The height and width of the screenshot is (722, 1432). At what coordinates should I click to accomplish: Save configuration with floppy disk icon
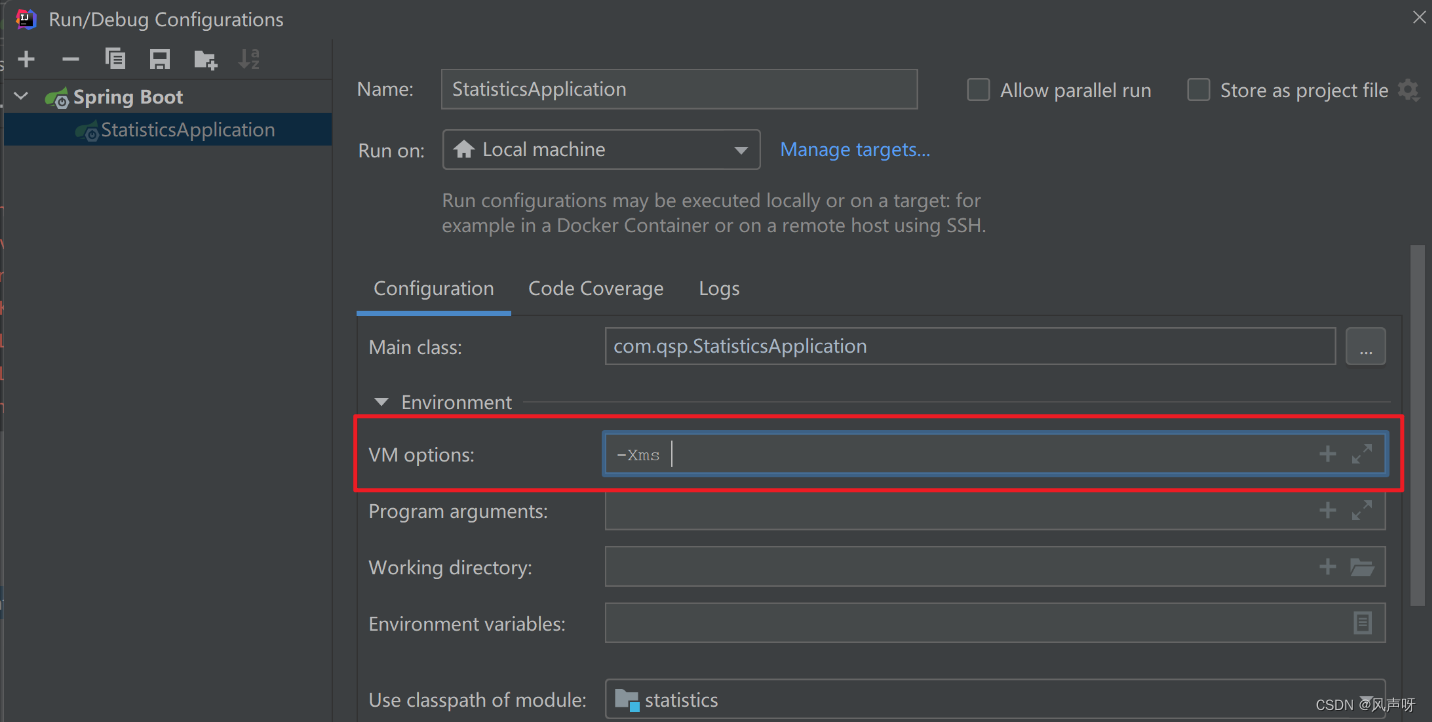[160, 60]
